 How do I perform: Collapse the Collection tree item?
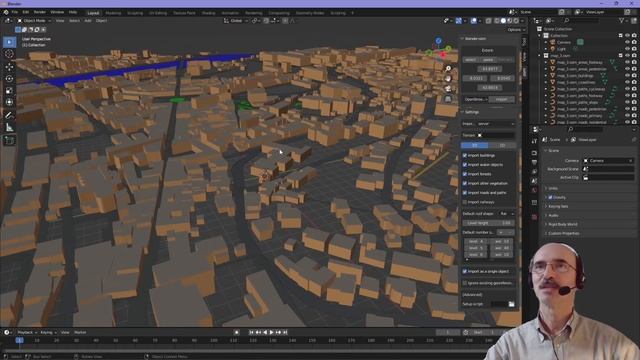[x=540, y=36]
